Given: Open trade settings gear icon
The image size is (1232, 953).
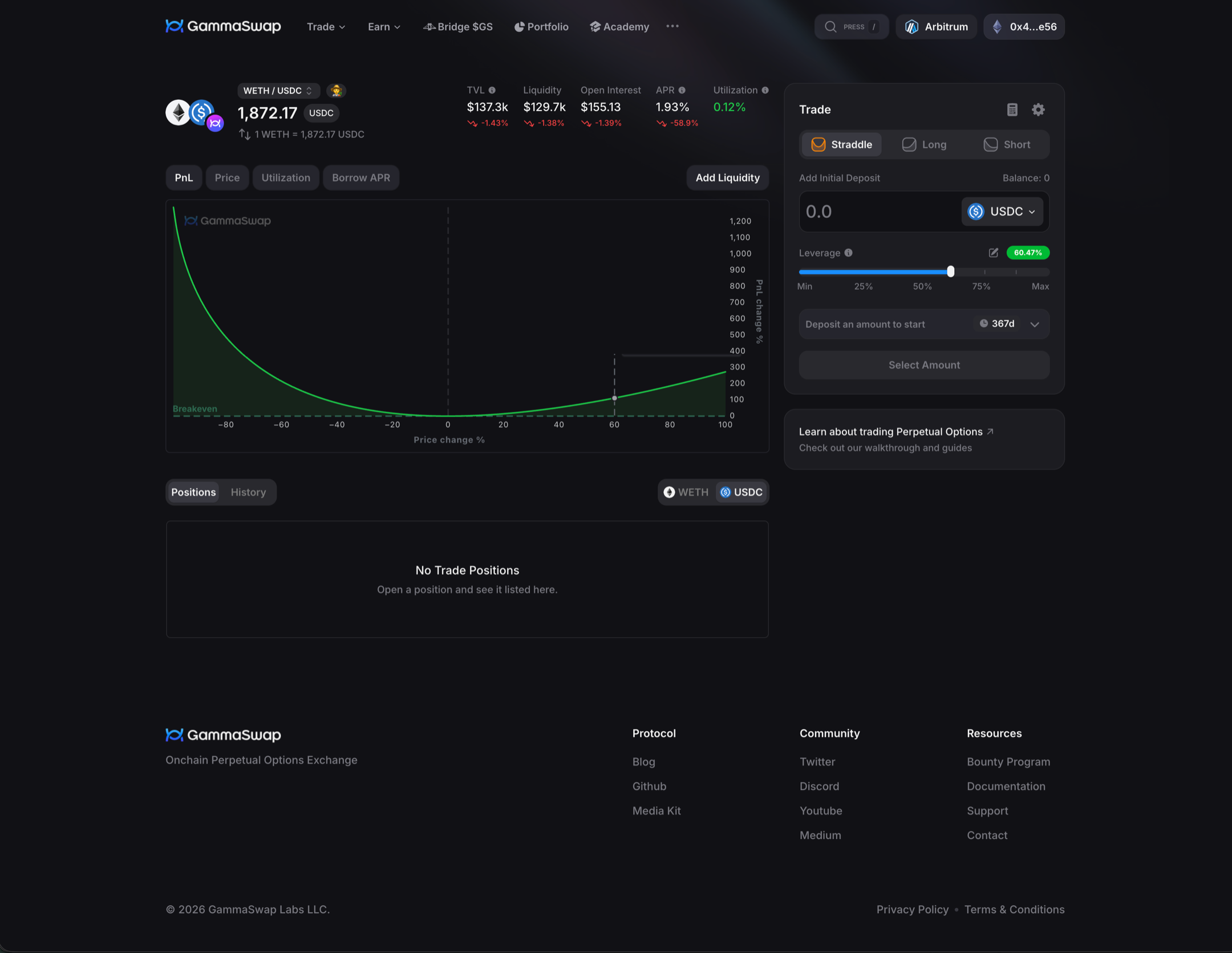Looking at the screenshot, I should (1038, 110).
